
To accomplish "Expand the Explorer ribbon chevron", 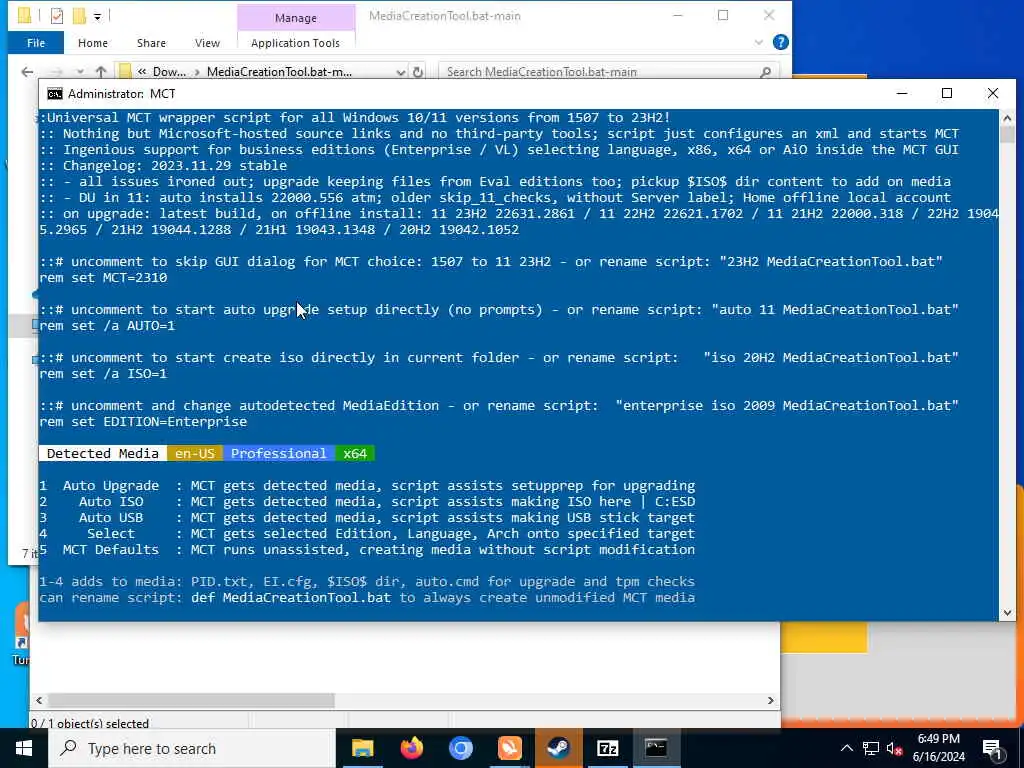I will coord(758,42).
